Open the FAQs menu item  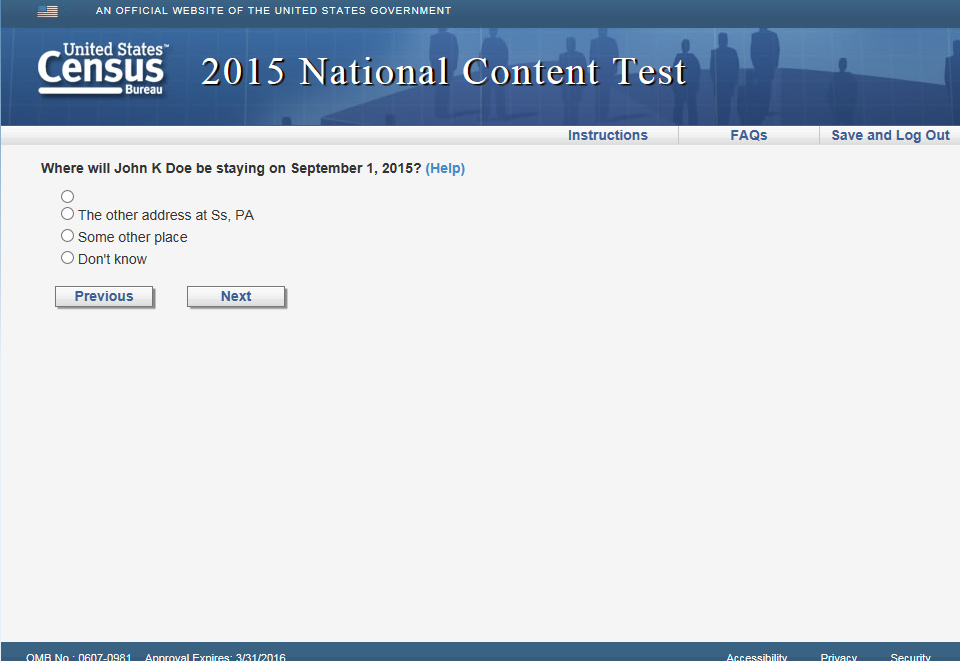tap(748, 135)
